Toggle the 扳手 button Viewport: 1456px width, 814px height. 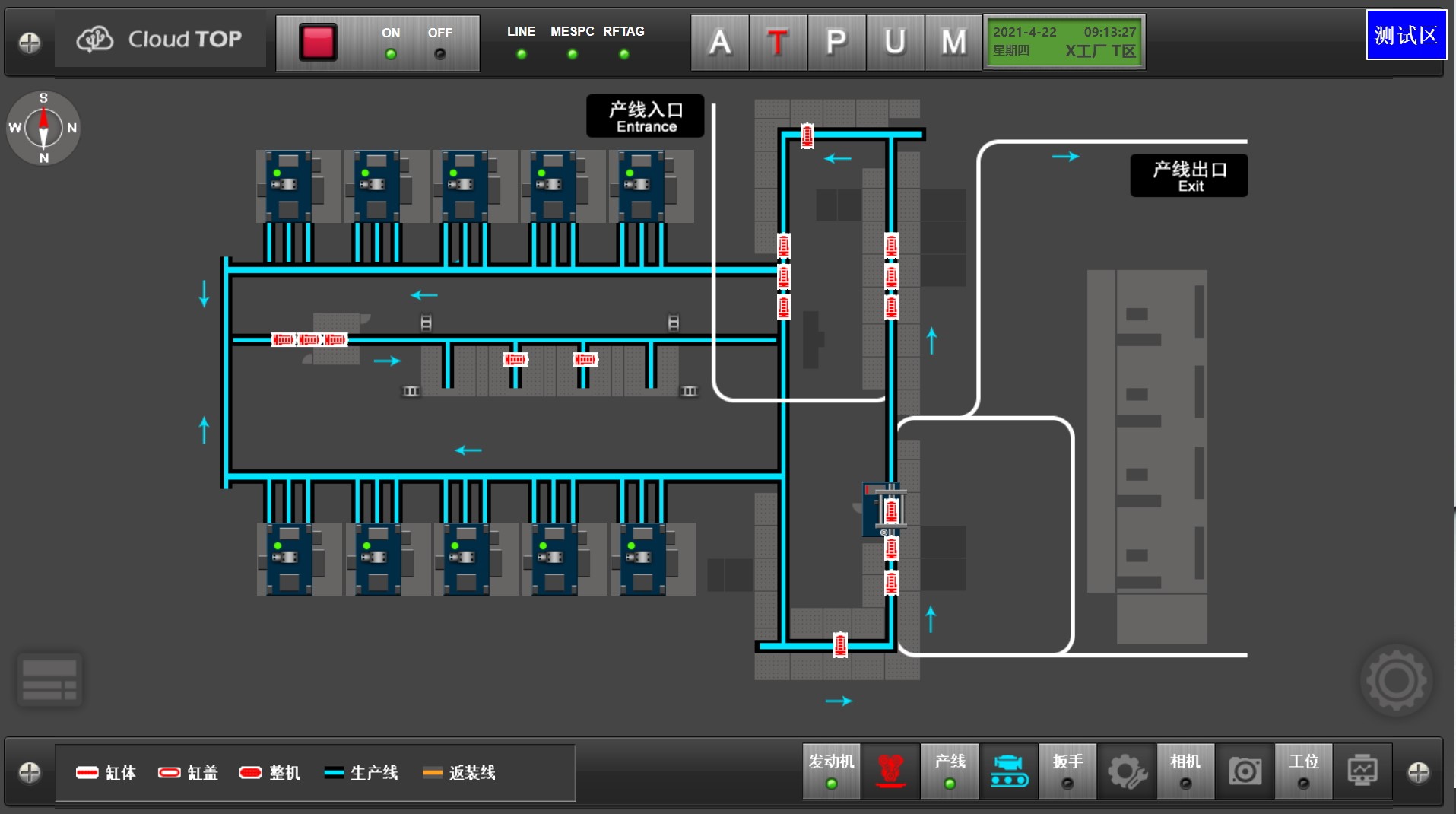pos(1067,771)
